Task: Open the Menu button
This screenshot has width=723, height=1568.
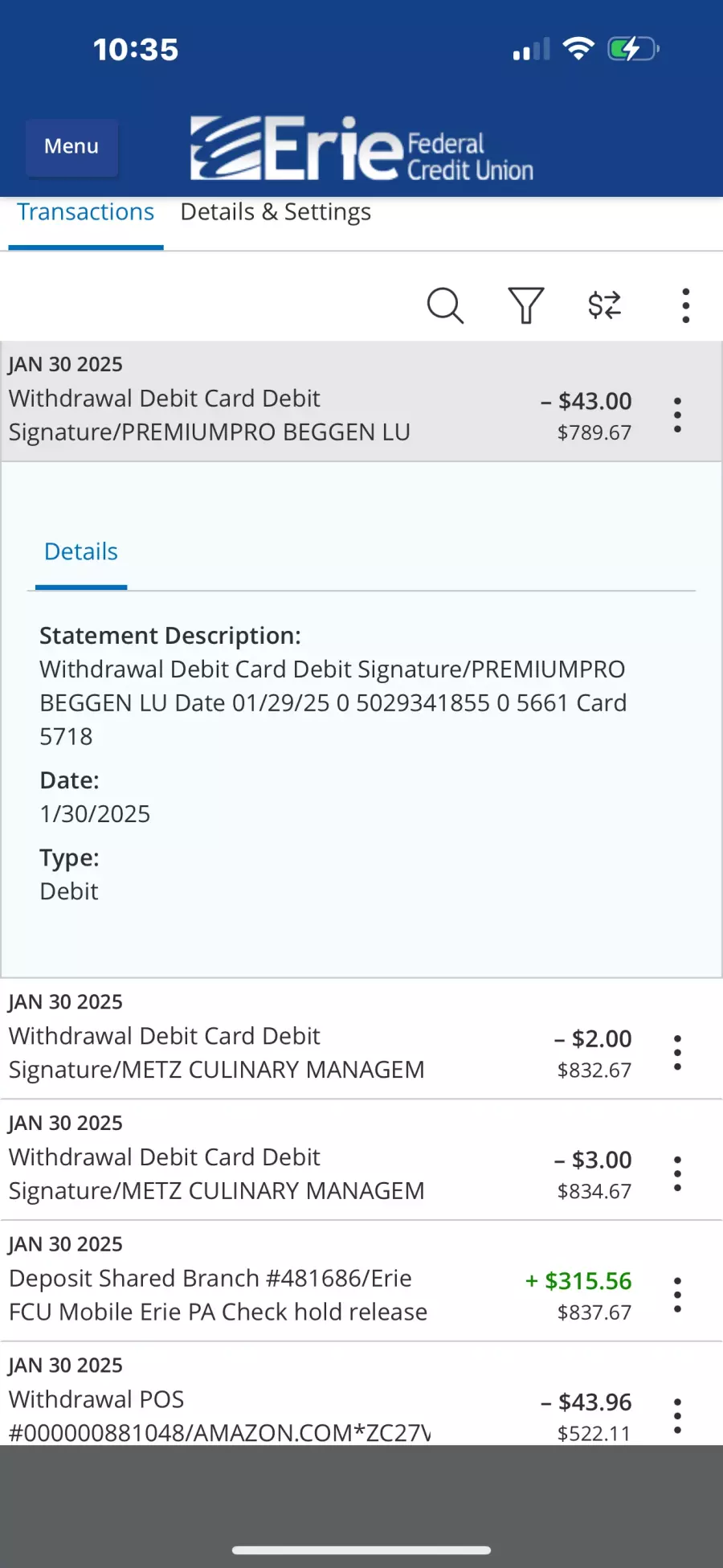Action: point(71,146)
